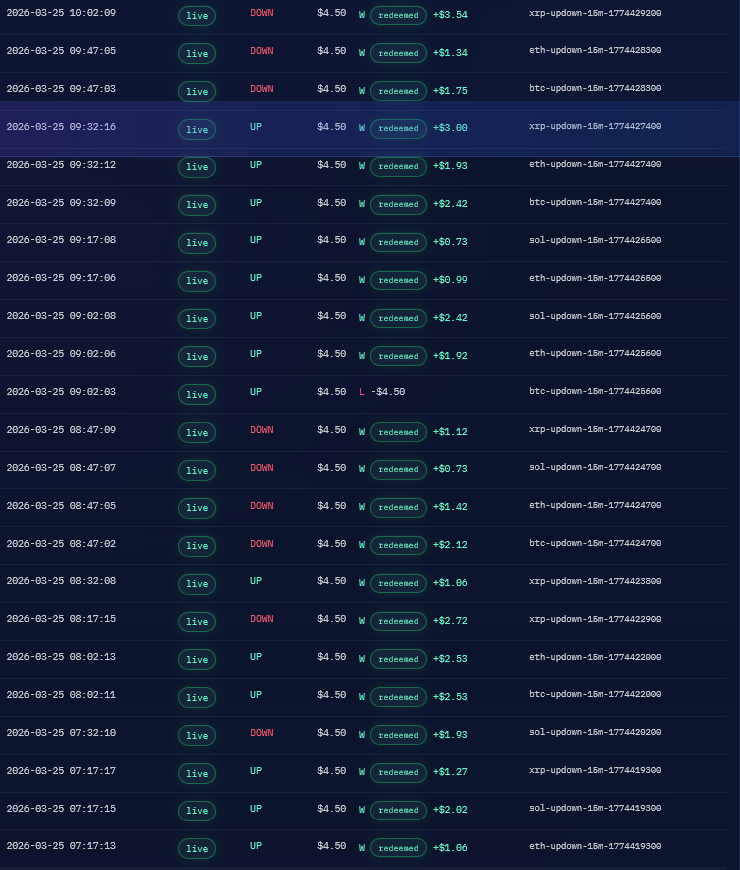Open market link eth-updown-15m-1774428300
This screenshot has width=740, height=870.
click(595, 50)
